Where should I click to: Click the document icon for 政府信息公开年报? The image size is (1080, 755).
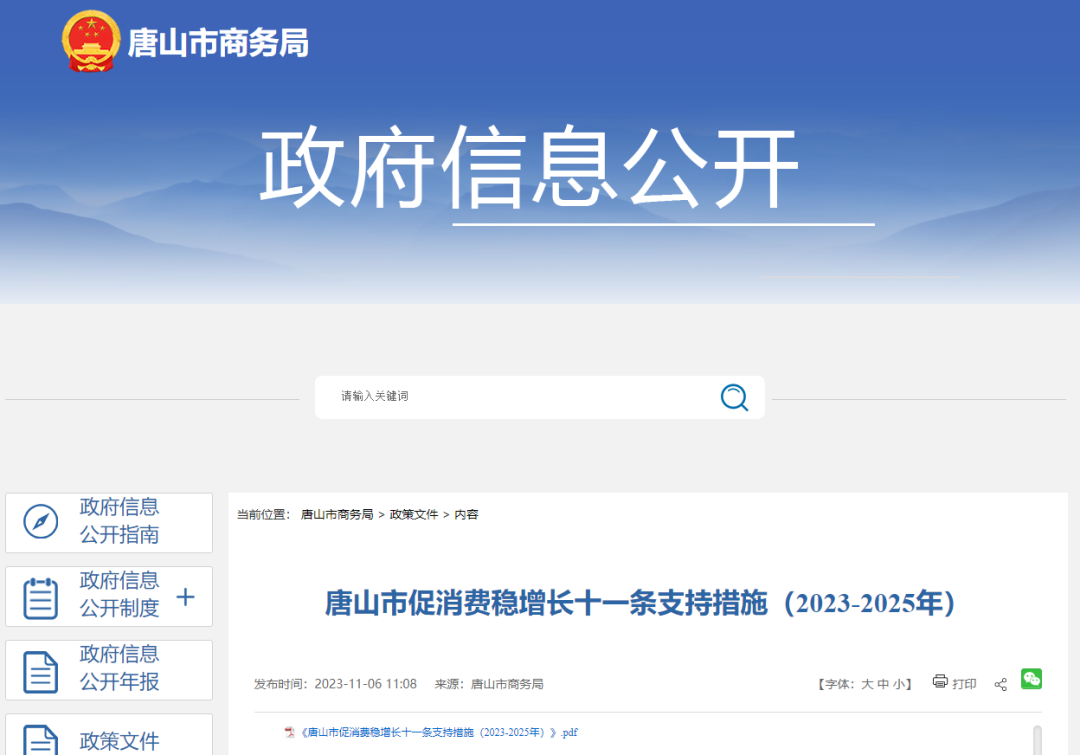pos(41,671)
